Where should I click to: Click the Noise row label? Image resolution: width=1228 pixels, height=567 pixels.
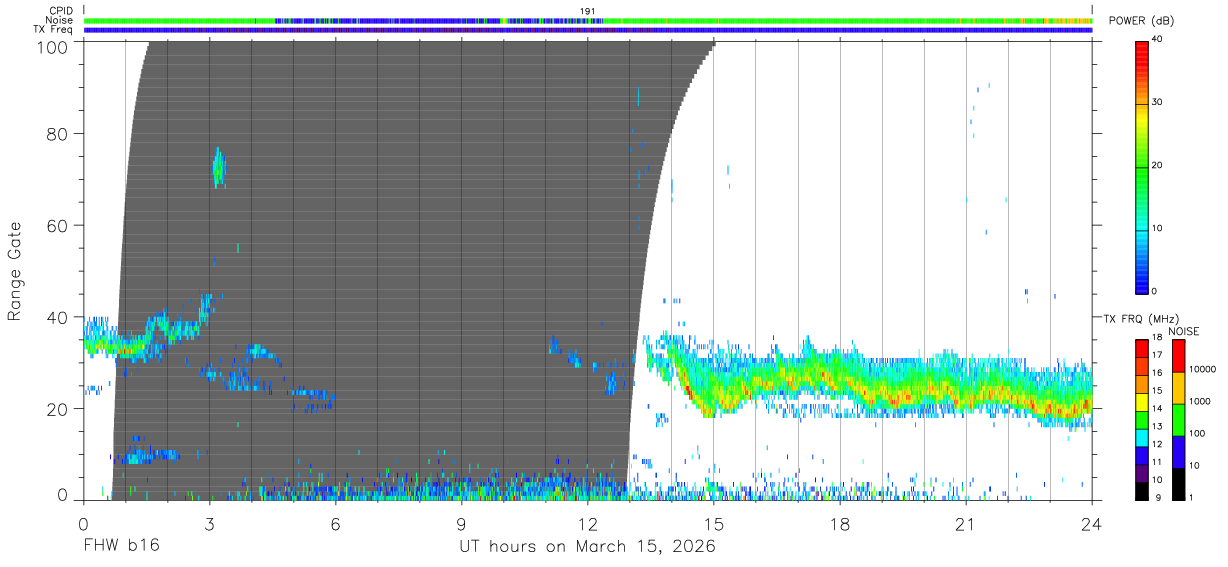click(59, 20)
